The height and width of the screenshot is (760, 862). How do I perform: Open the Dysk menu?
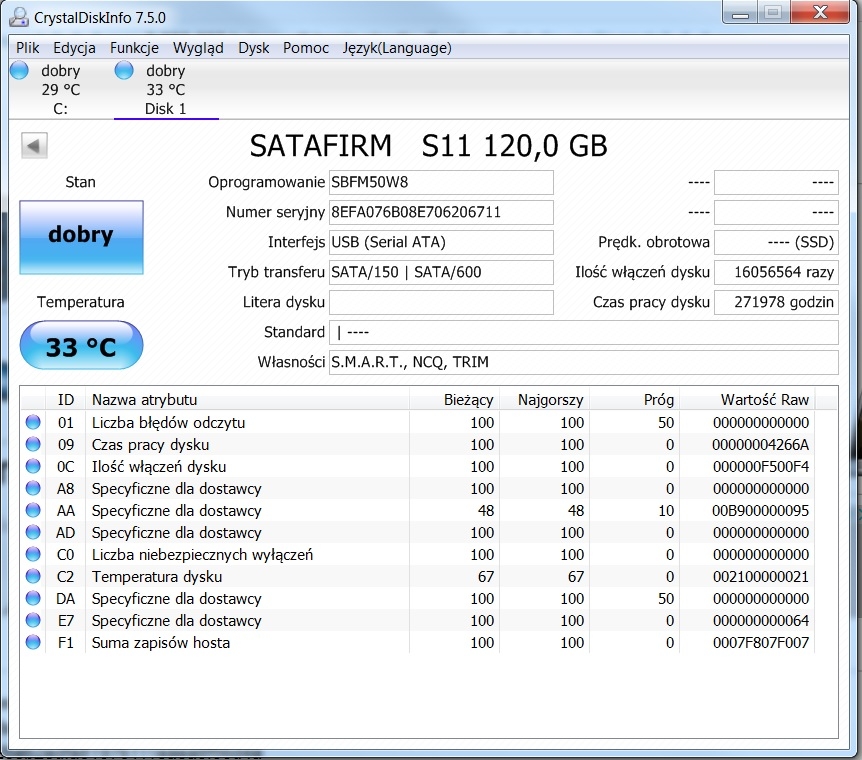pos(253,48)
